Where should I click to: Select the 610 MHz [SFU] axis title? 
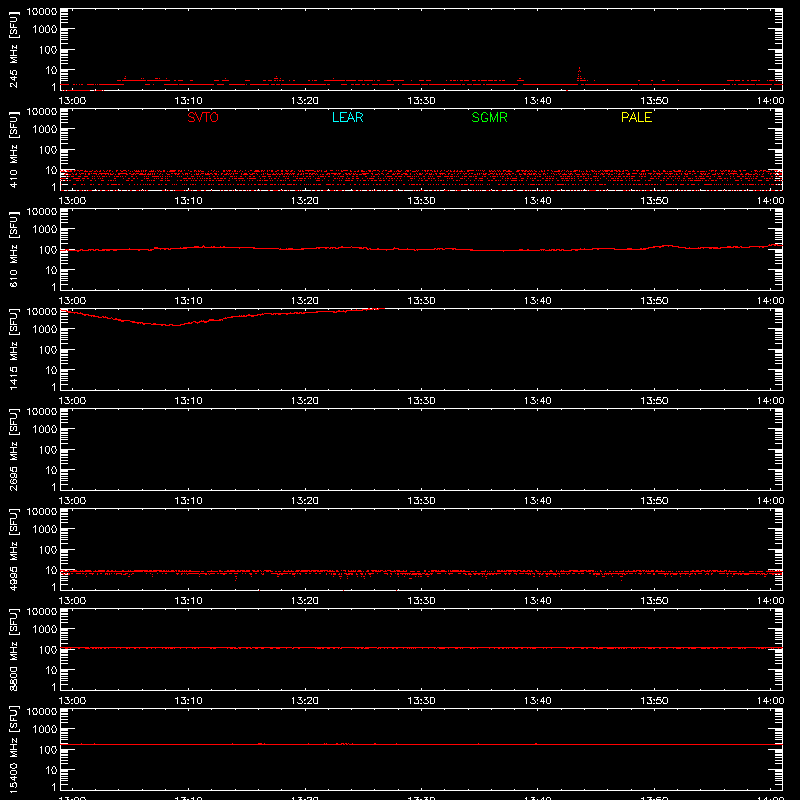(x=13, y=249)
